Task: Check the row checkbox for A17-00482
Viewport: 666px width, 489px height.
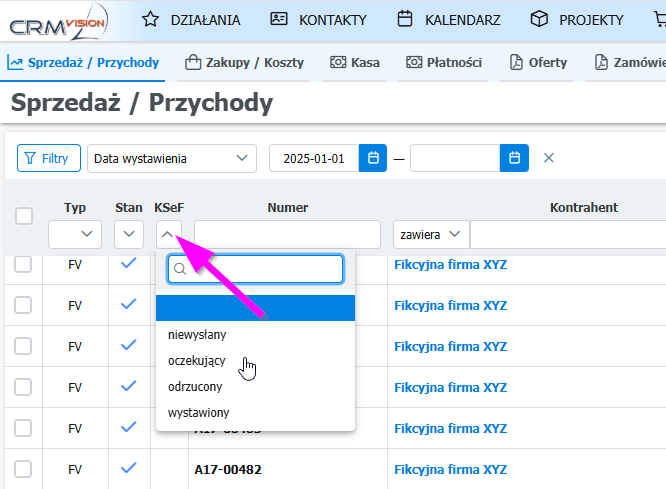Action: coord(23,469)
